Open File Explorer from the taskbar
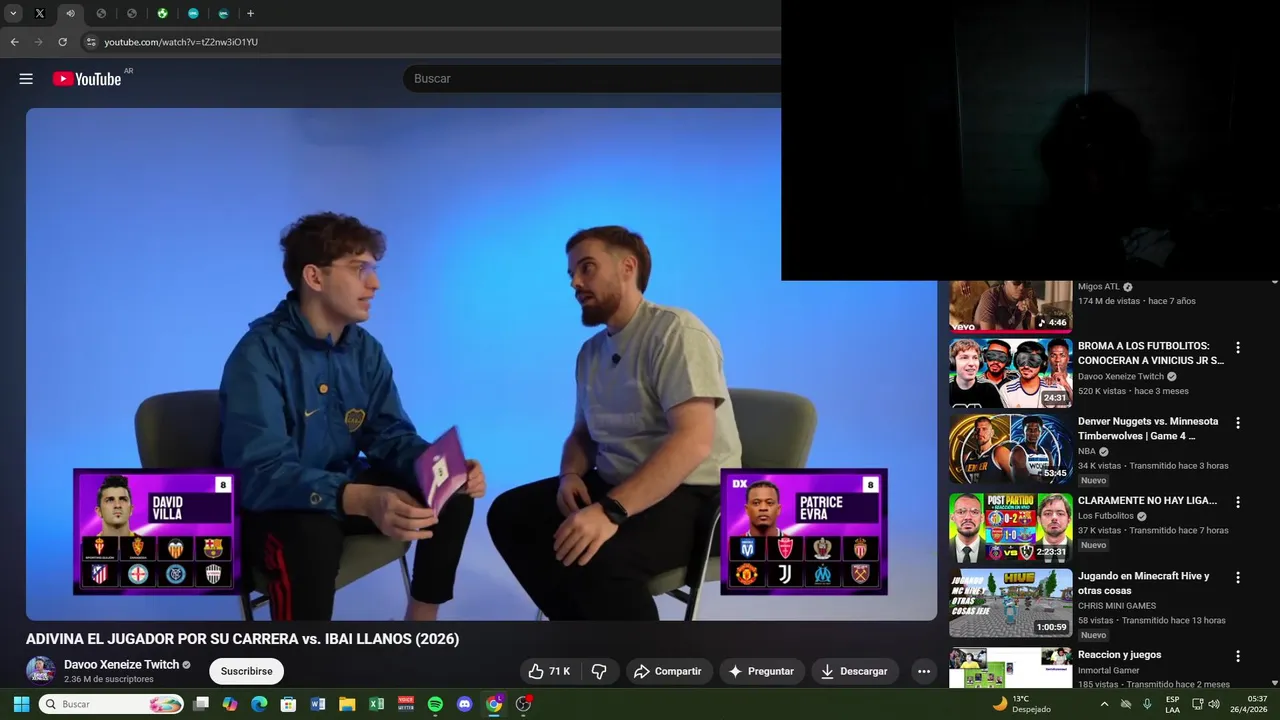This screenshot has width=1280, height=720. tap(347, 704)
